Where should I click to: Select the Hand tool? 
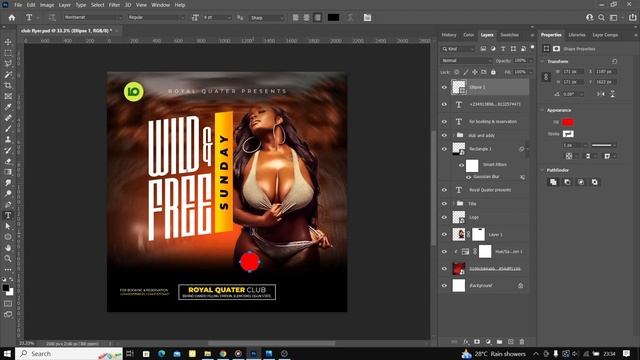[8, 247]
